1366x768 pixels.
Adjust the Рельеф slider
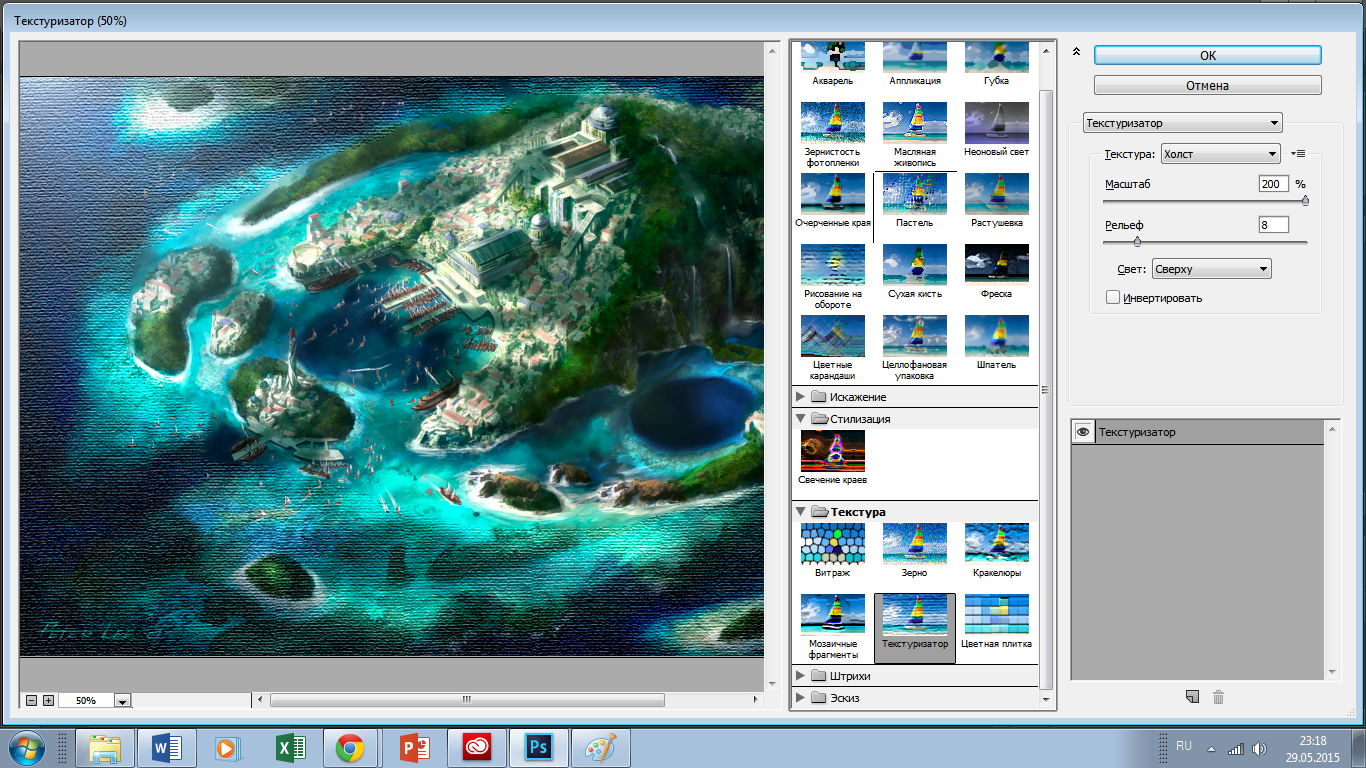(1137, 242)
